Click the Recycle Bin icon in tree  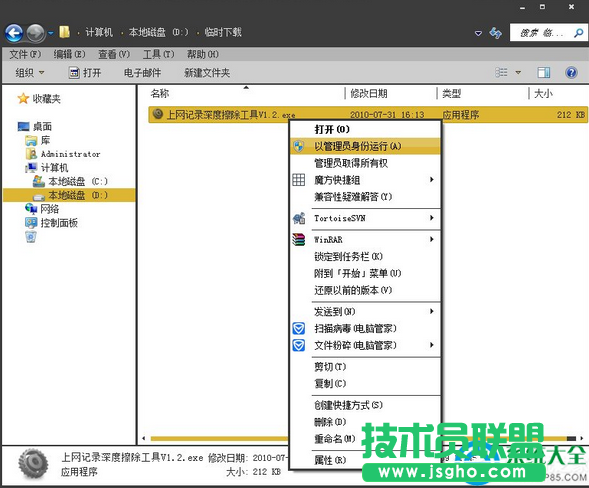(x=31, y=237)
